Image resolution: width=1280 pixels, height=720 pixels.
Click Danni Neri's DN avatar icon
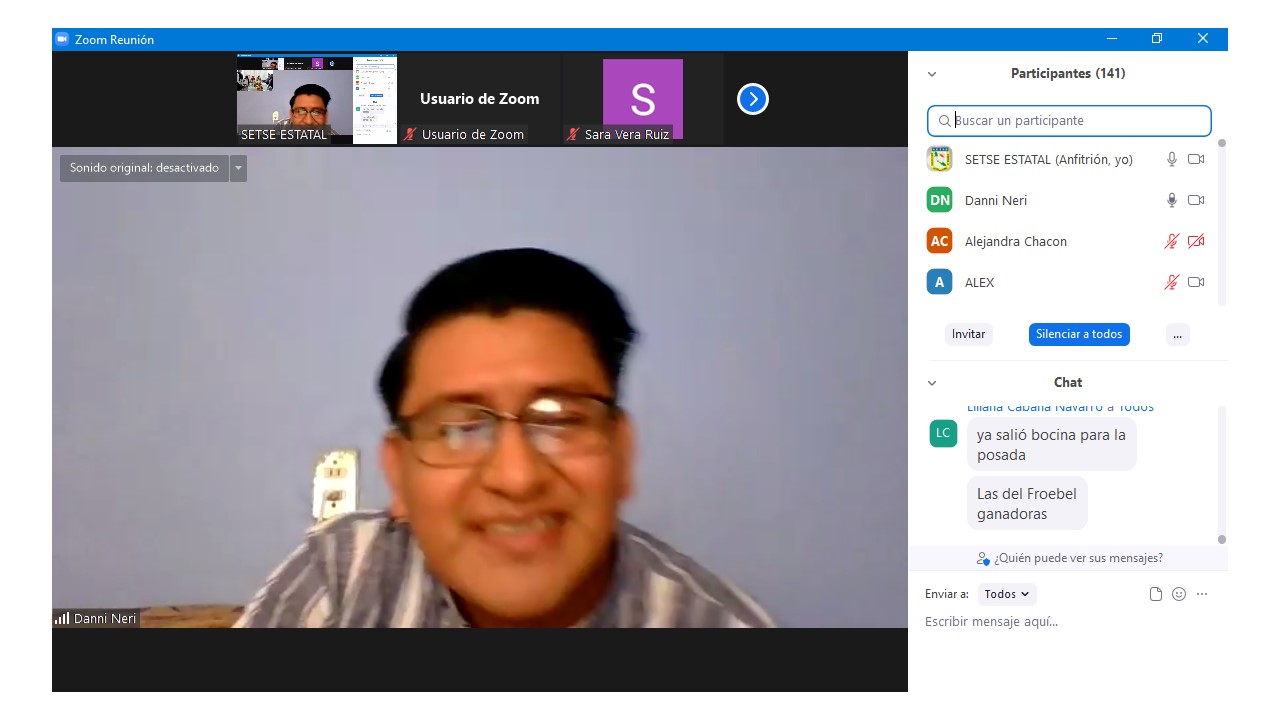tap(939, 200)
